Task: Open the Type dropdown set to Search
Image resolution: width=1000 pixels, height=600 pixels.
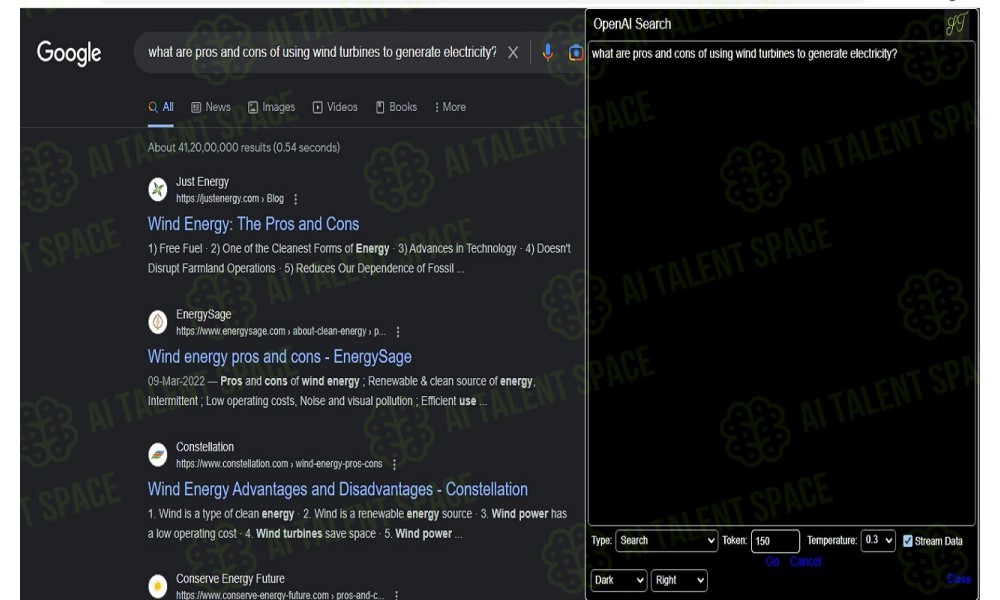Action: 666,541
